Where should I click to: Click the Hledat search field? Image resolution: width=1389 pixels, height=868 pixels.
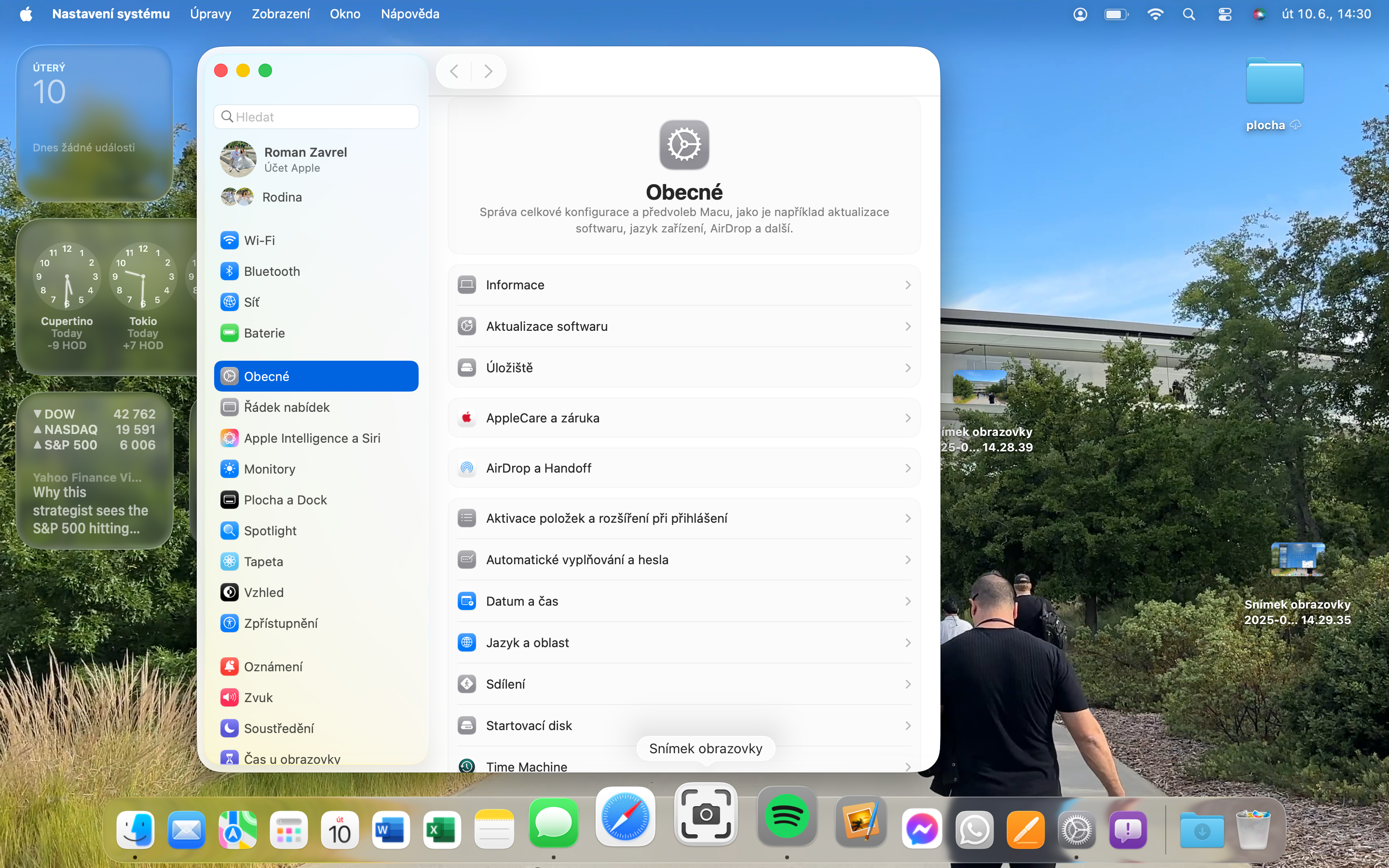(316, 117)
